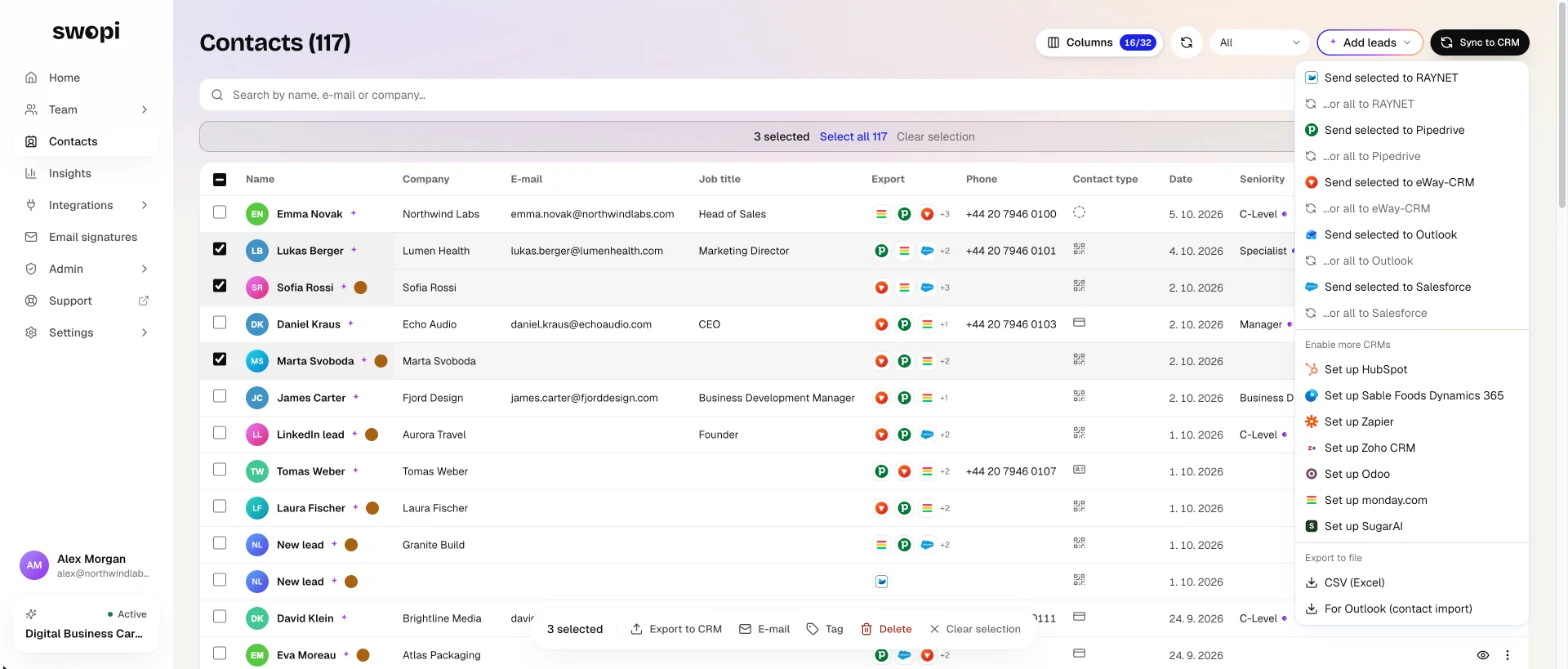Click the Zapier icon in setup list
Image resolution: width=1568 pixels, height=669 pixels.
(x=1312, y=422)
